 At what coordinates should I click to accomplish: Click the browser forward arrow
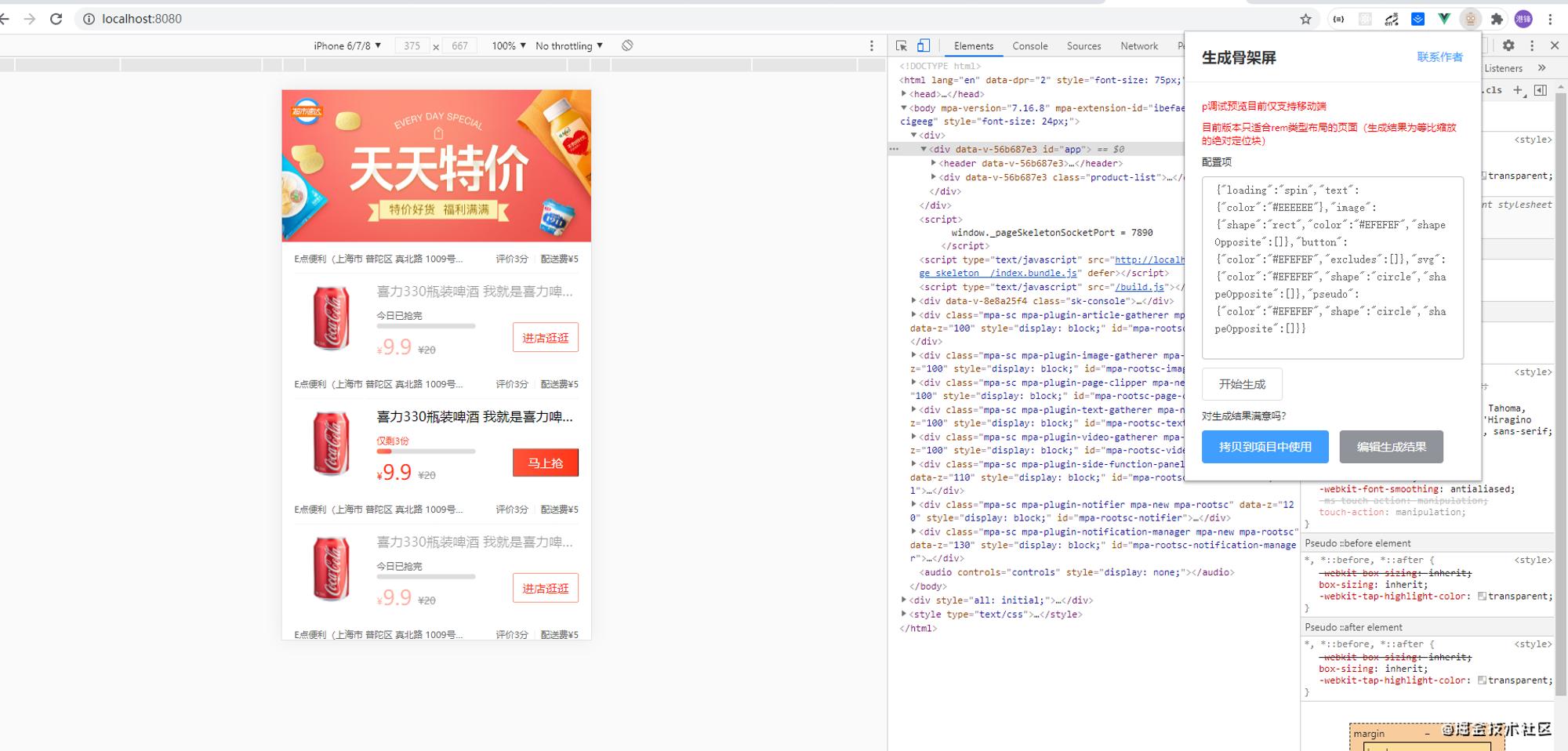tap(30, 19)
